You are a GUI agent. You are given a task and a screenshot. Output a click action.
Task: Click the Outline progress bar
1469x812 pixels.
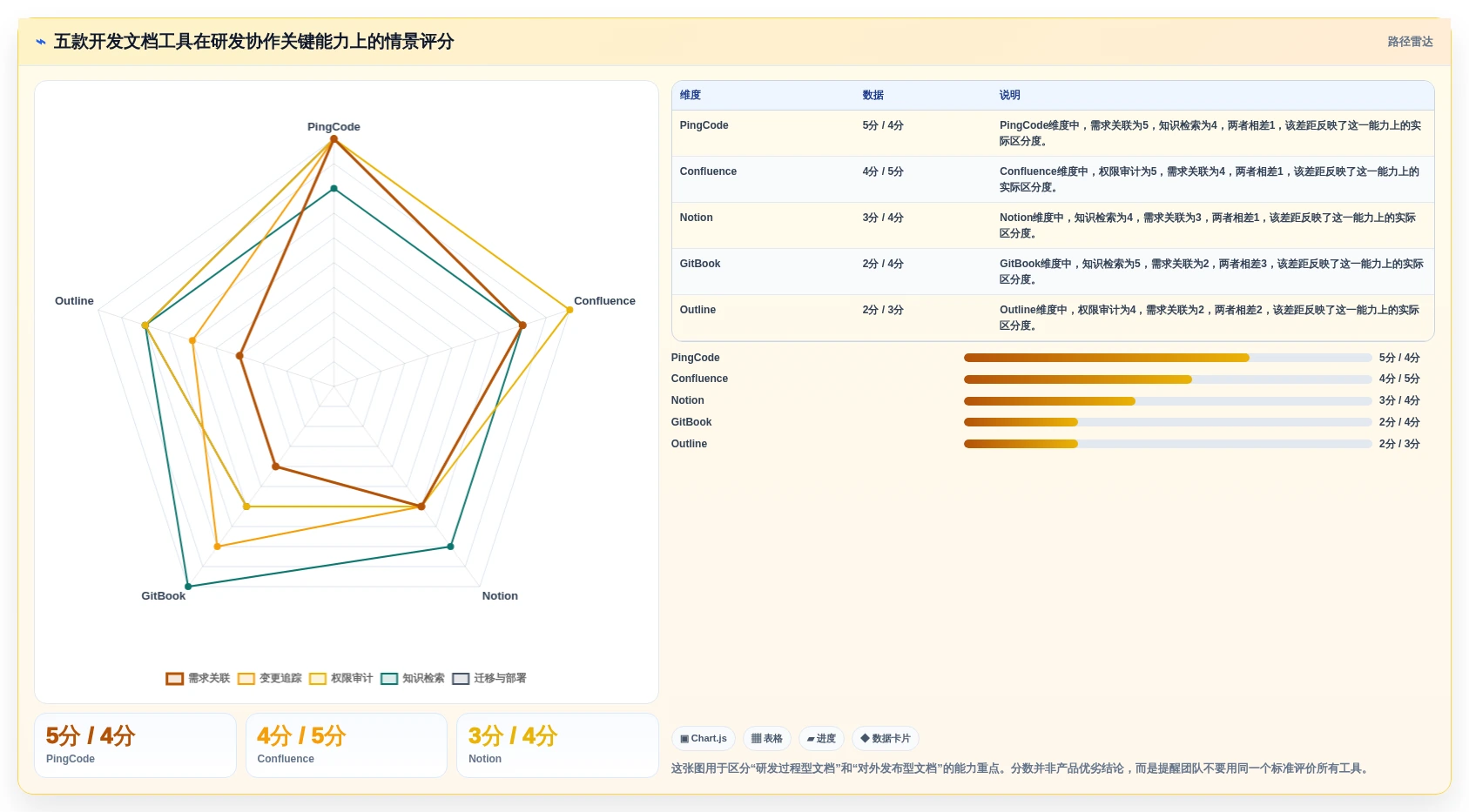pos(1168,444)
